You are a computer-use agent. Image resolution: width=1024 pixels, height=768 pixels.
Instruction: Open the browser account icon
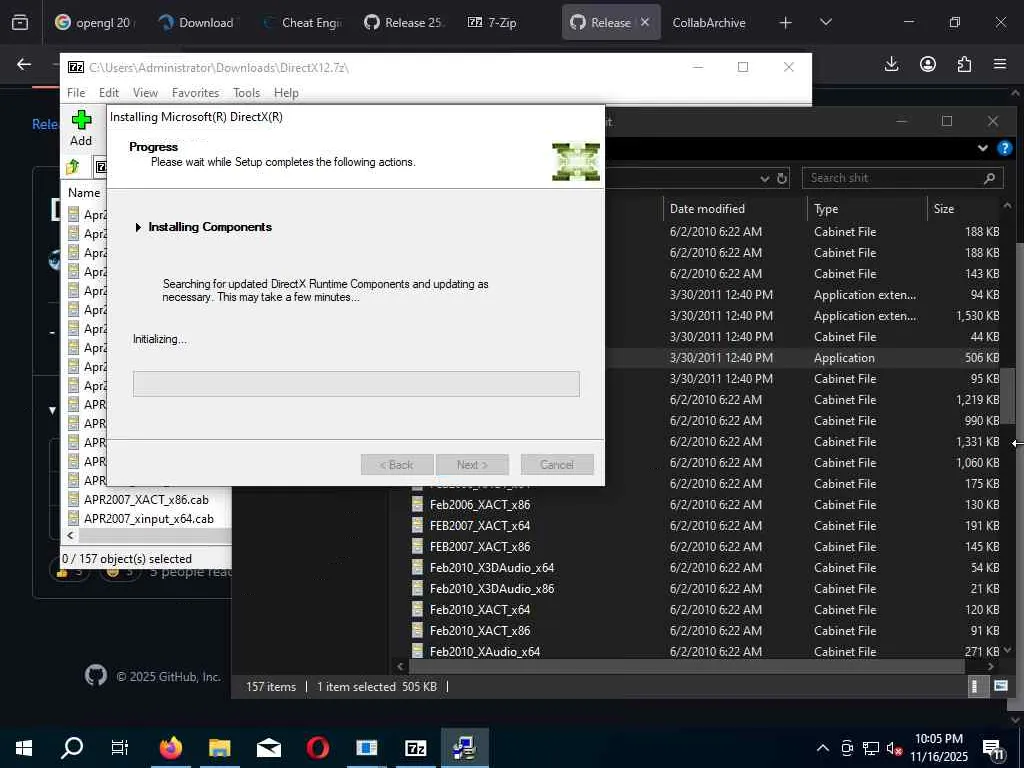(x=927, y=64)
